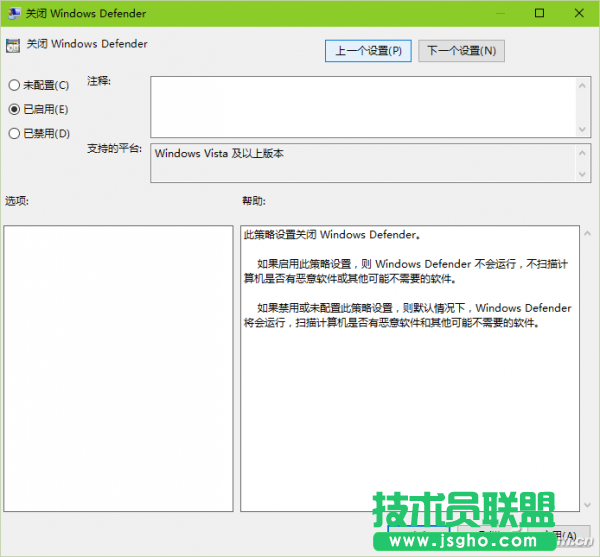The image size is (600, 557).
Task: Select the 未配置(C) radio option
Action: (14, 85)
